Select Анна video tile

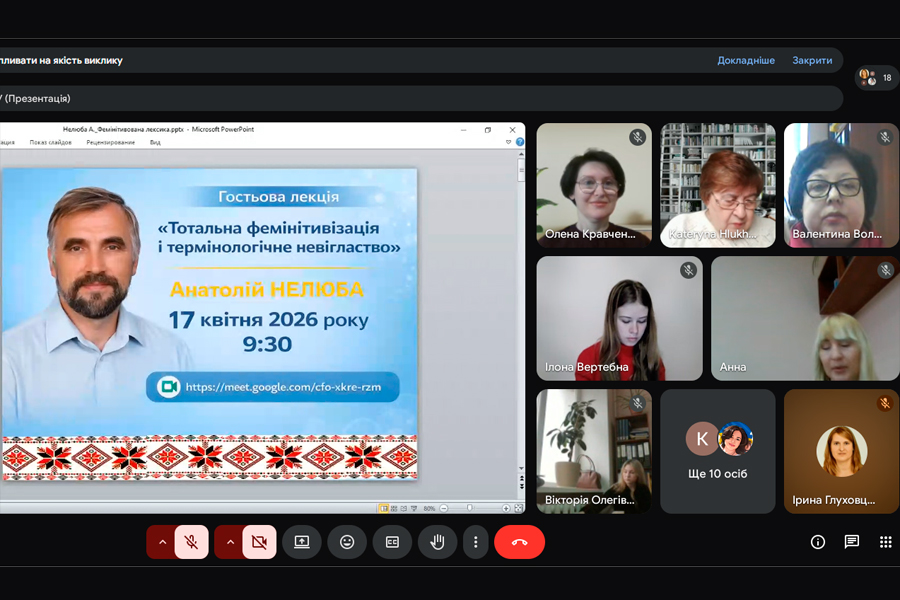[805, 318]
